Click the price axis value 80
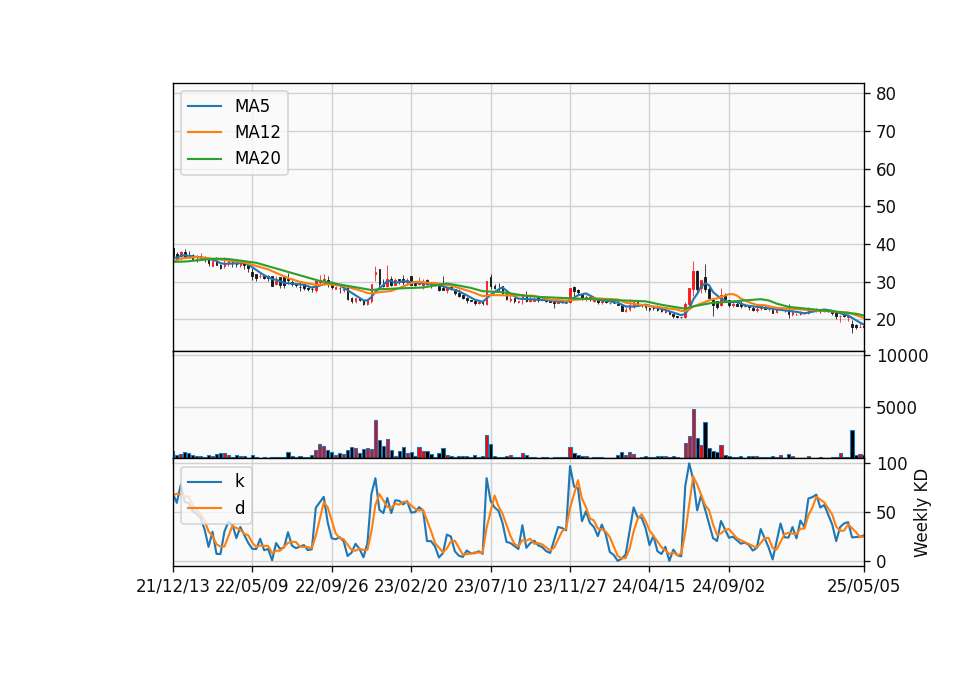Image resolution: width=960 pixels, height=690 pixels. [x=886, y=94]
